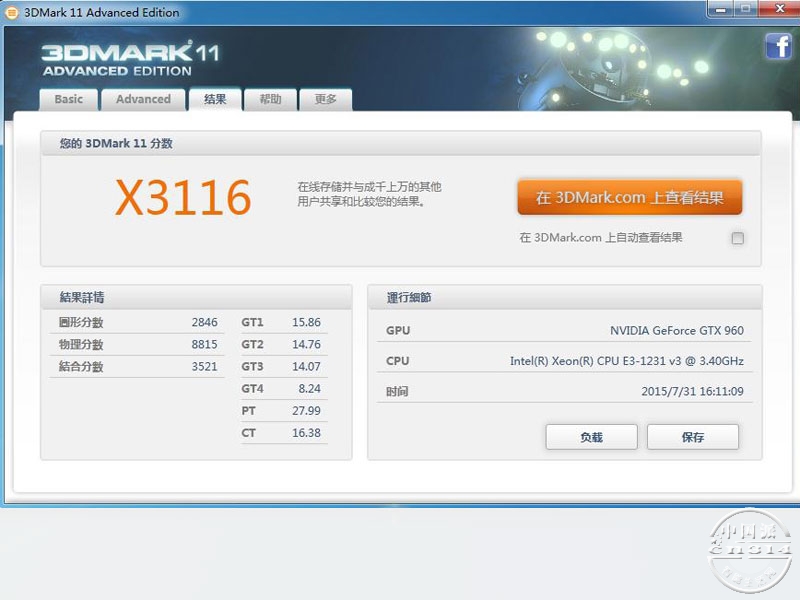
Task: Click the Intel Xeon E3-1231 v3 CPU text
Action: click(x=627, y=361)
